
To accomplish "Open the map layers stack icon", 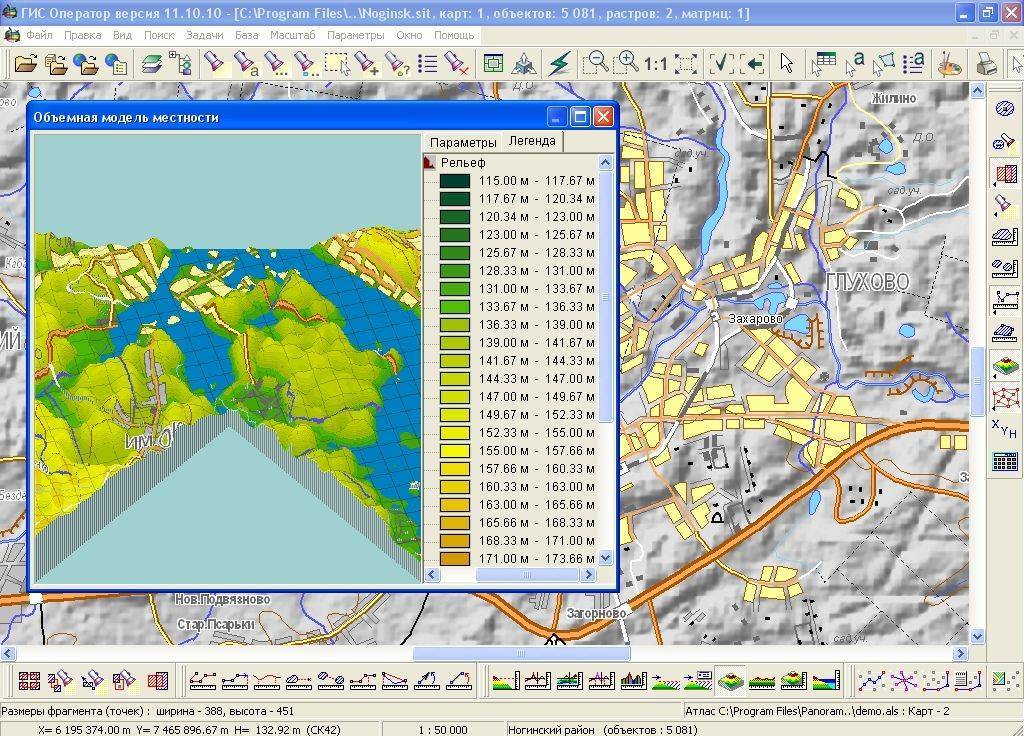I will (x=152, y=63).
